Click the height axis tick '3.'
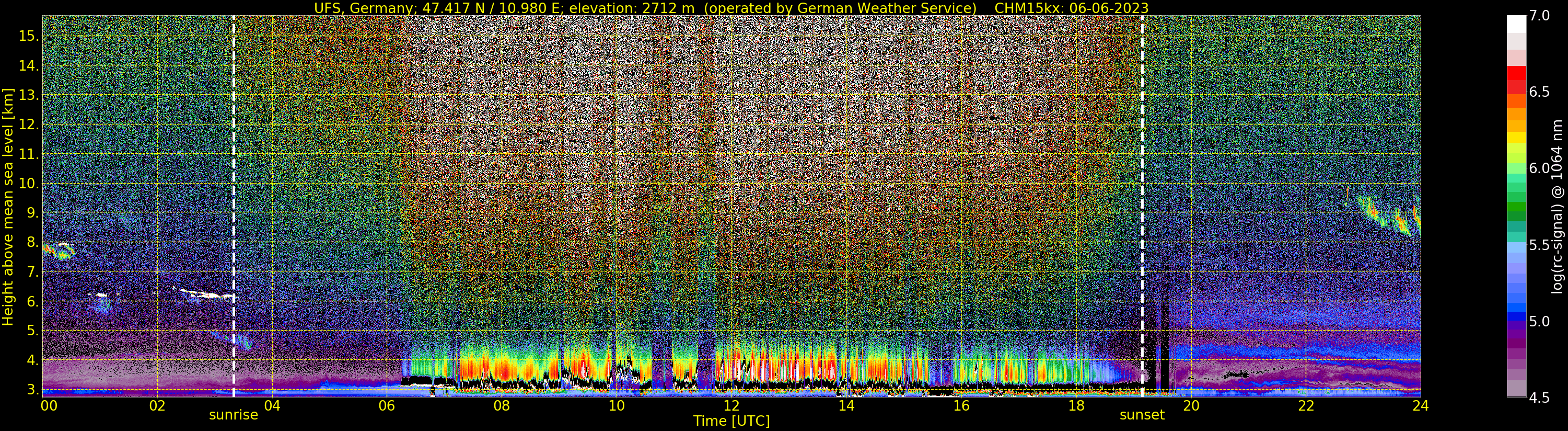The width and height of the screenshot is (1568, 431). tap(33, 390)
